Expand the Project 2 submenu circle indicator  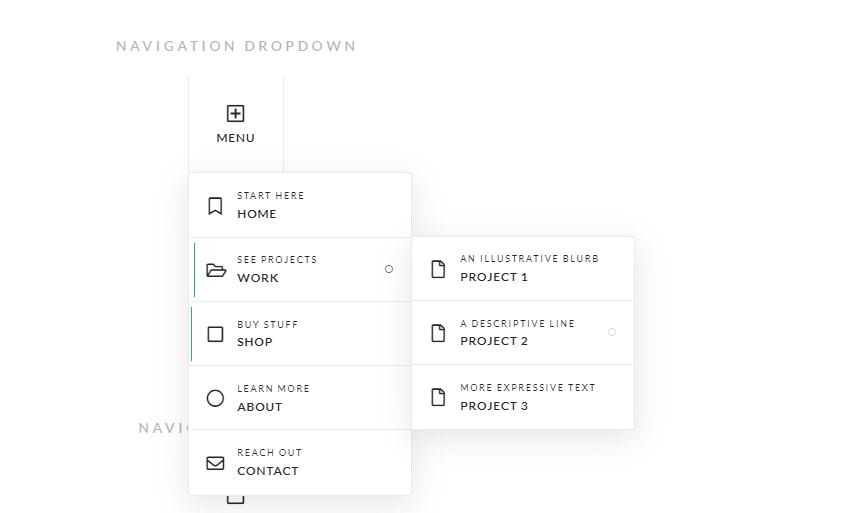click(612, 332)
